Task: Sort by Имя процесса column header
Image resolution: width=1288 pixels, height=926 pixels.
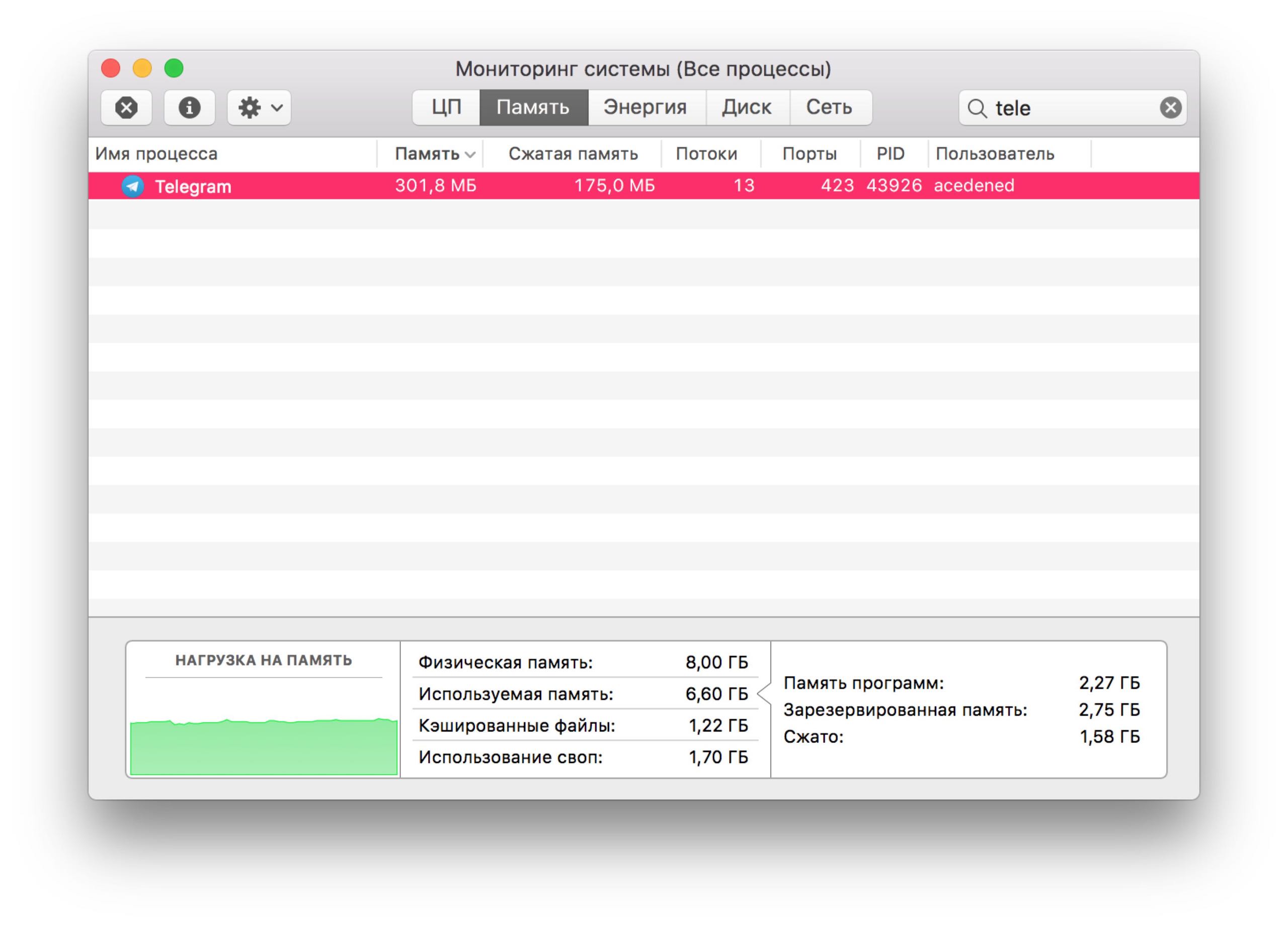Action: coord(157,154)
